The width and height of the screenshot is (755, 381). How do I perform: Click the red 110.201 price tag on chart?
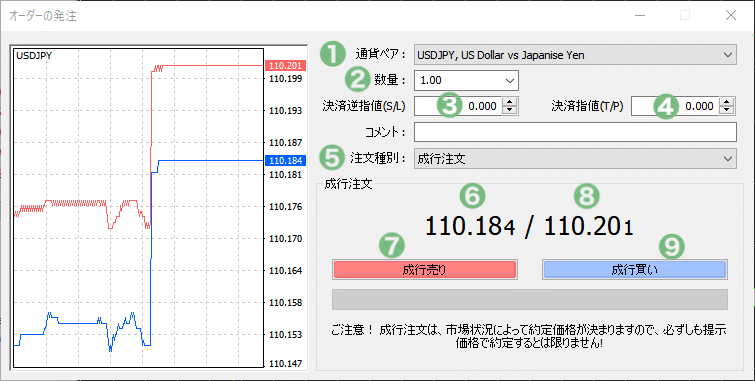pyautogui.click(x=285, y=66)
